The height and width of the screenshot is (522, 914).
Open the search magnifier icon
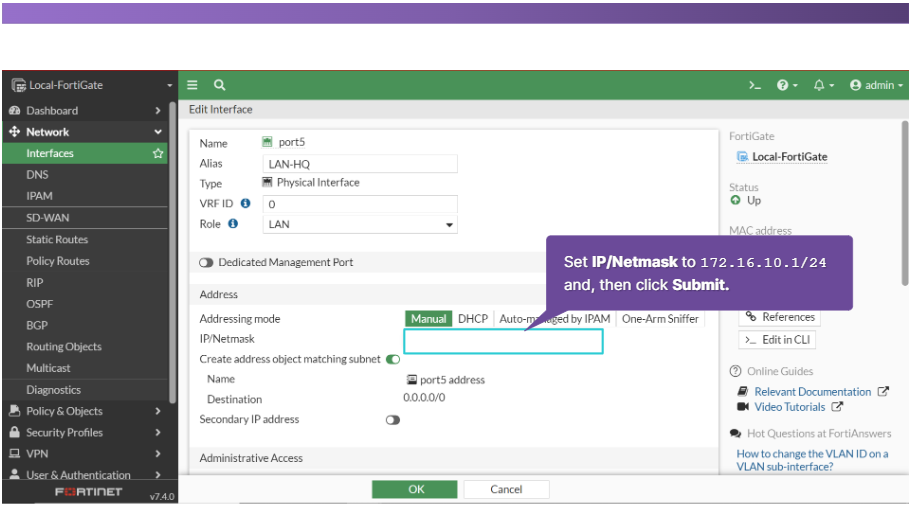[219, 85]
